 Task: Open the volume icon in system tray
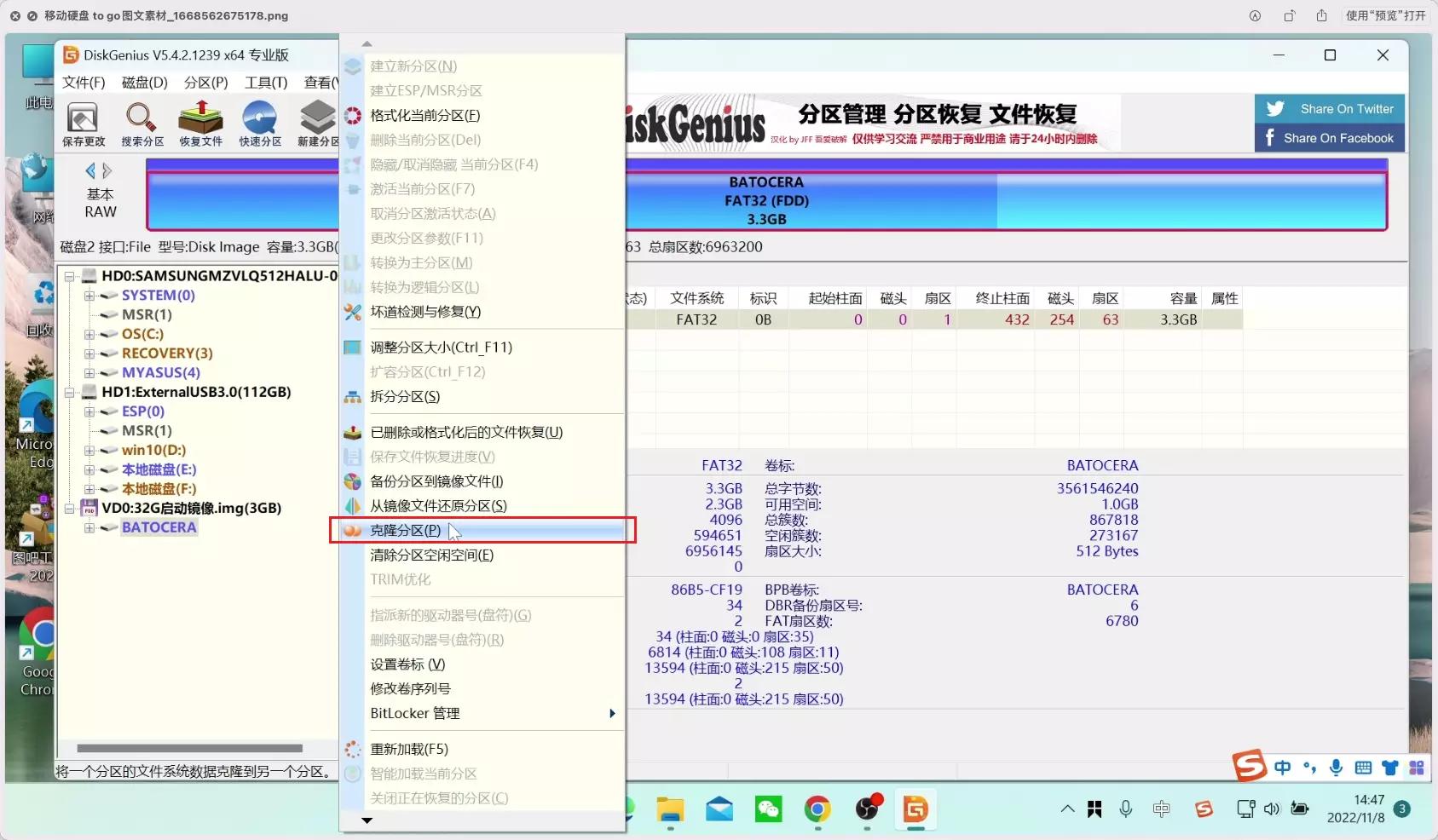click(x=1273, y=809)
